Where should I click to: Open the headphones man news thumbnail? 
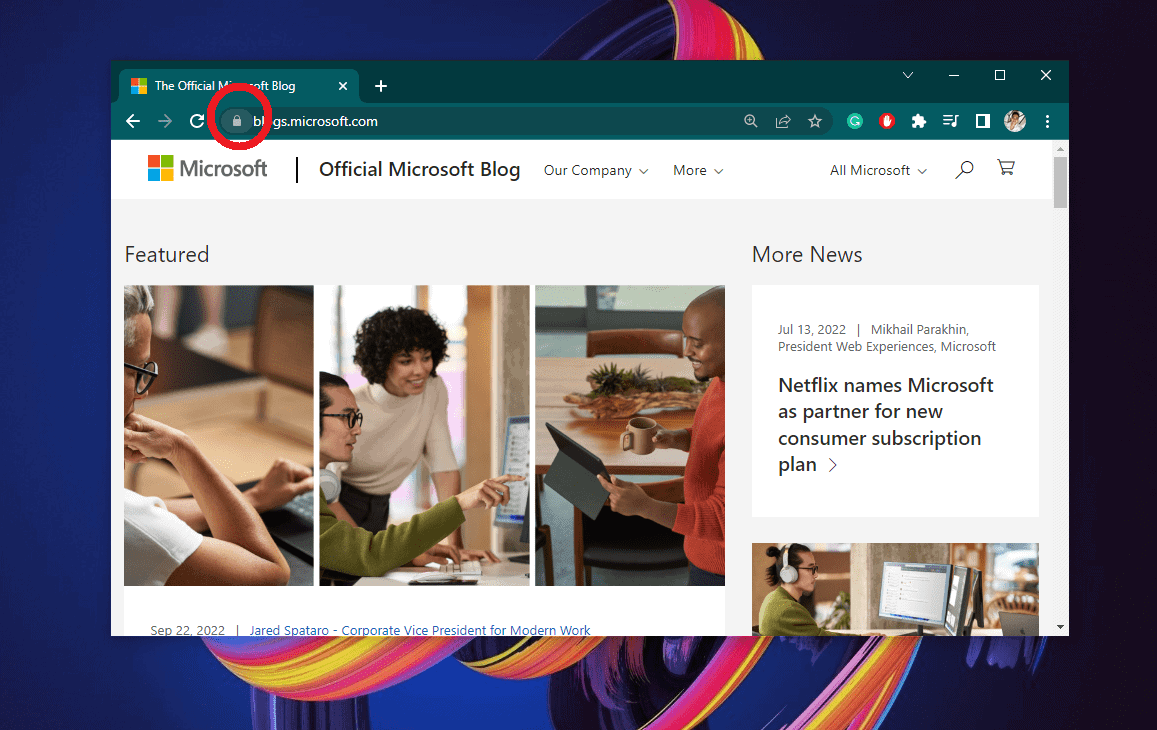[895, 589]
